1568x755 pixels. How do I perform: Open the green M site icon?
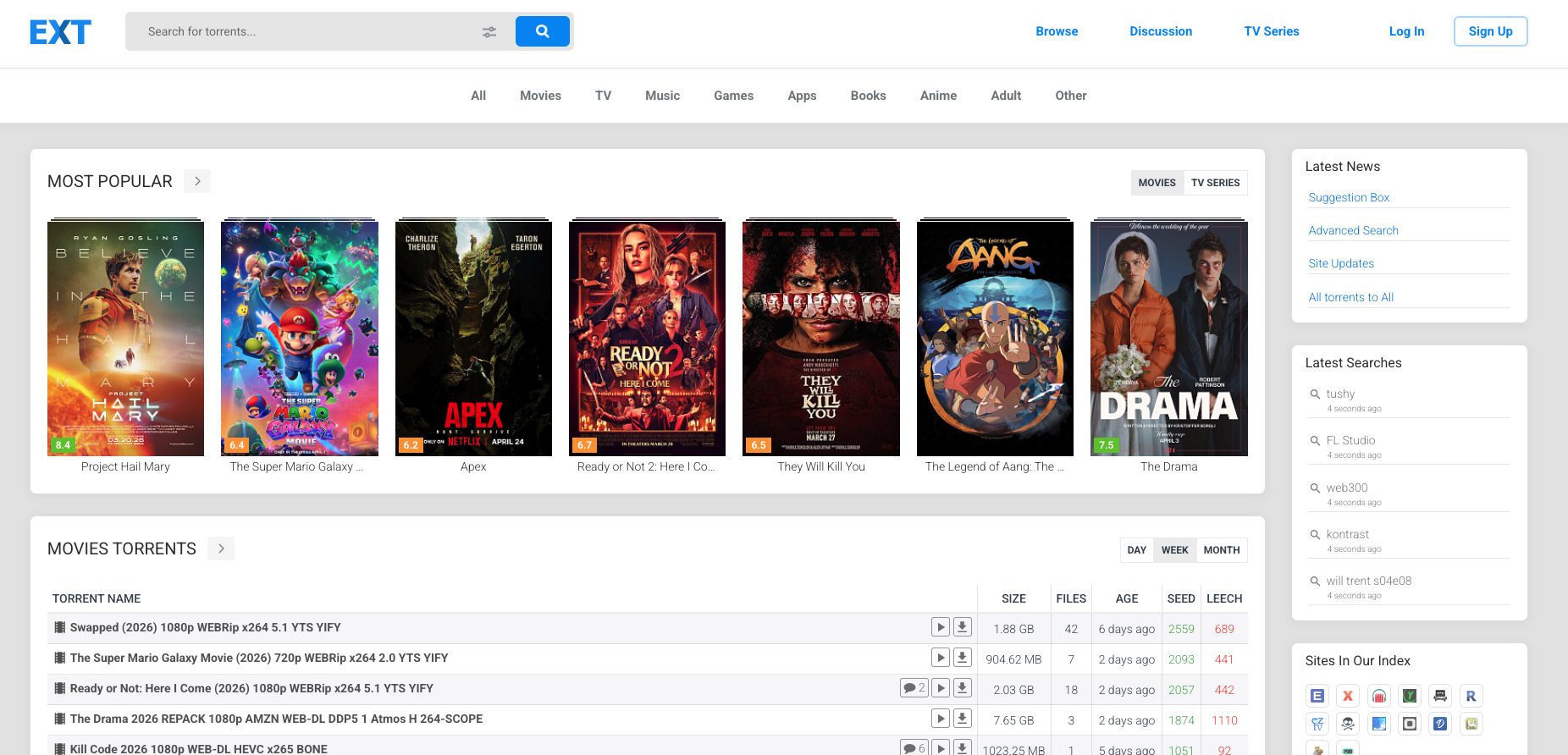tap(1471, 724)
